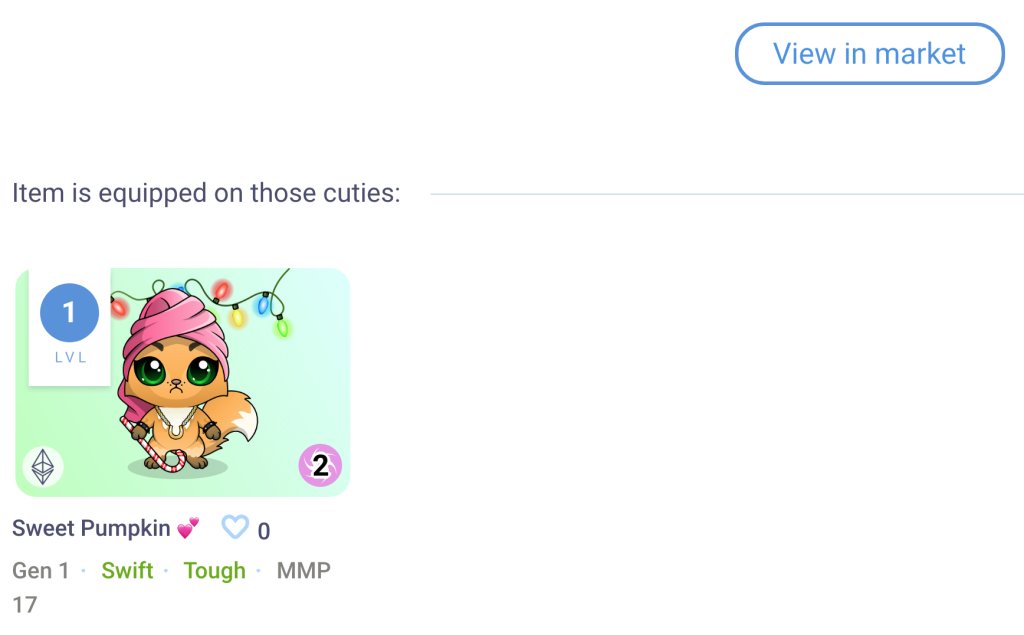Click the Gen 1 label
This screenshot has width=1024, height=635.
click(41, 571)
